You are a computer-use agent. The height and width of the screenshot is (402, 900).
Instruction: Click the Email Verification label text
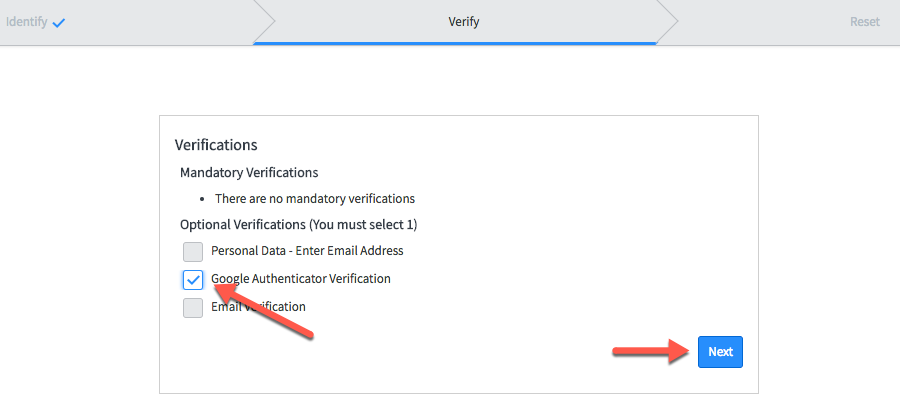point(258,307)
